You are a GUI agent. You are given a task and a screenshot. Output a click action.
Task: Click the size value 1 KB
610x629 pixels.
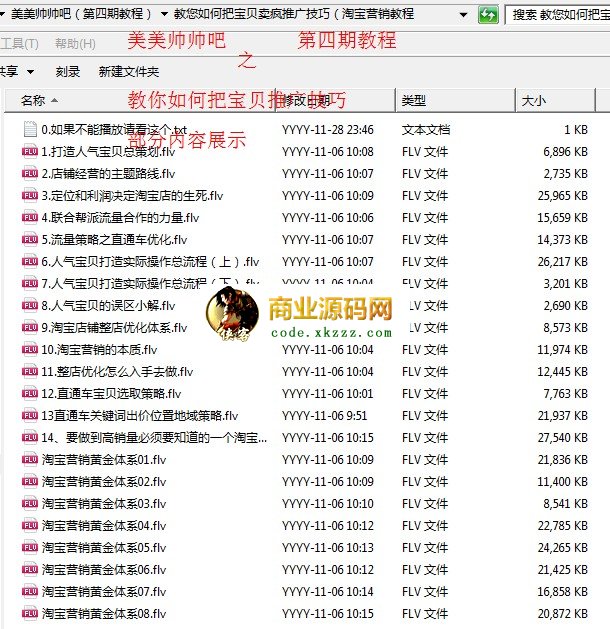[576, 130]
